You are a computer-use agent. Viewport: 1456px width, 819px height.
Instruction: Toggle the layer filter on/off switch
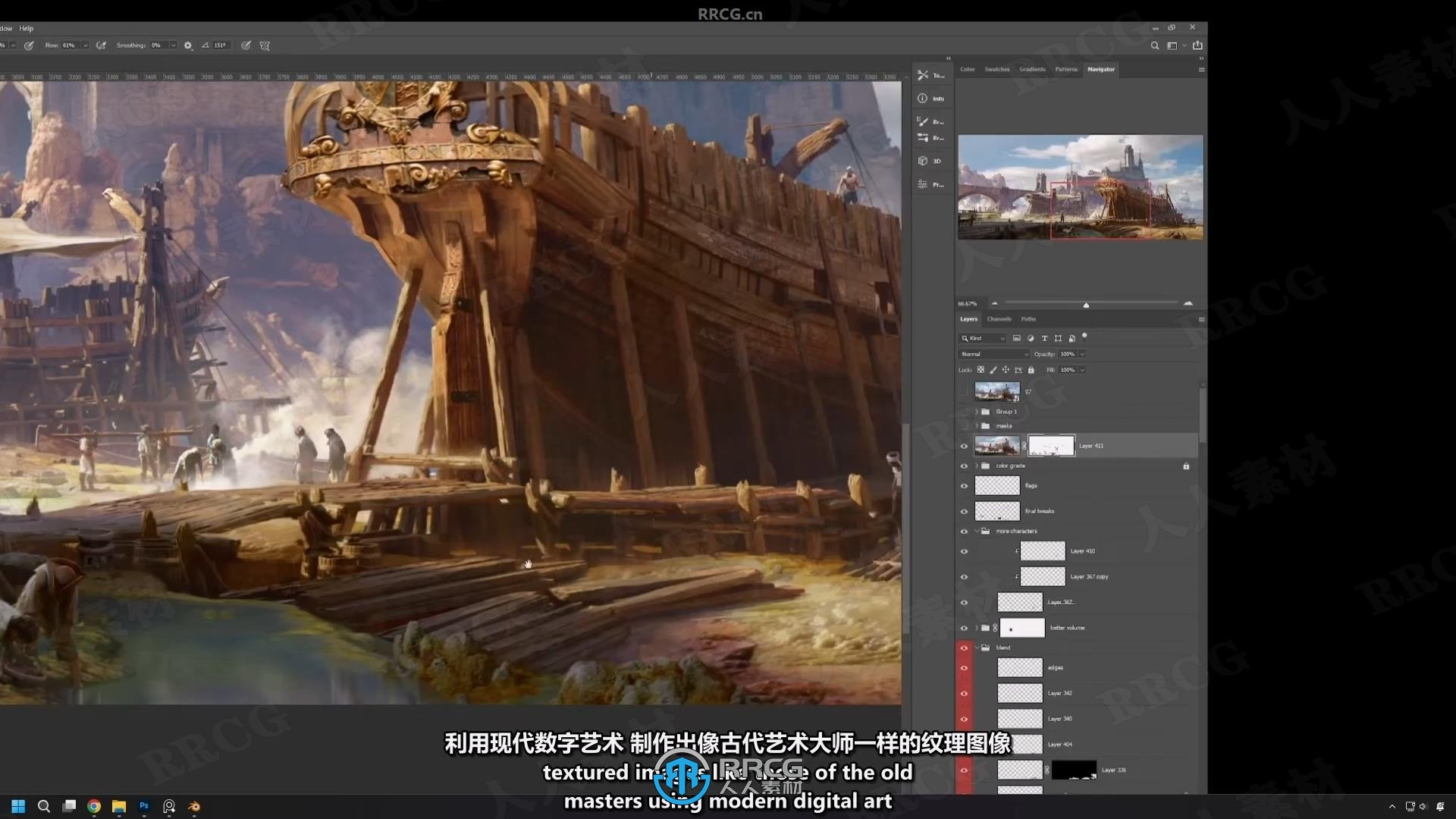pyautogui.click(x=1084, y=335)
